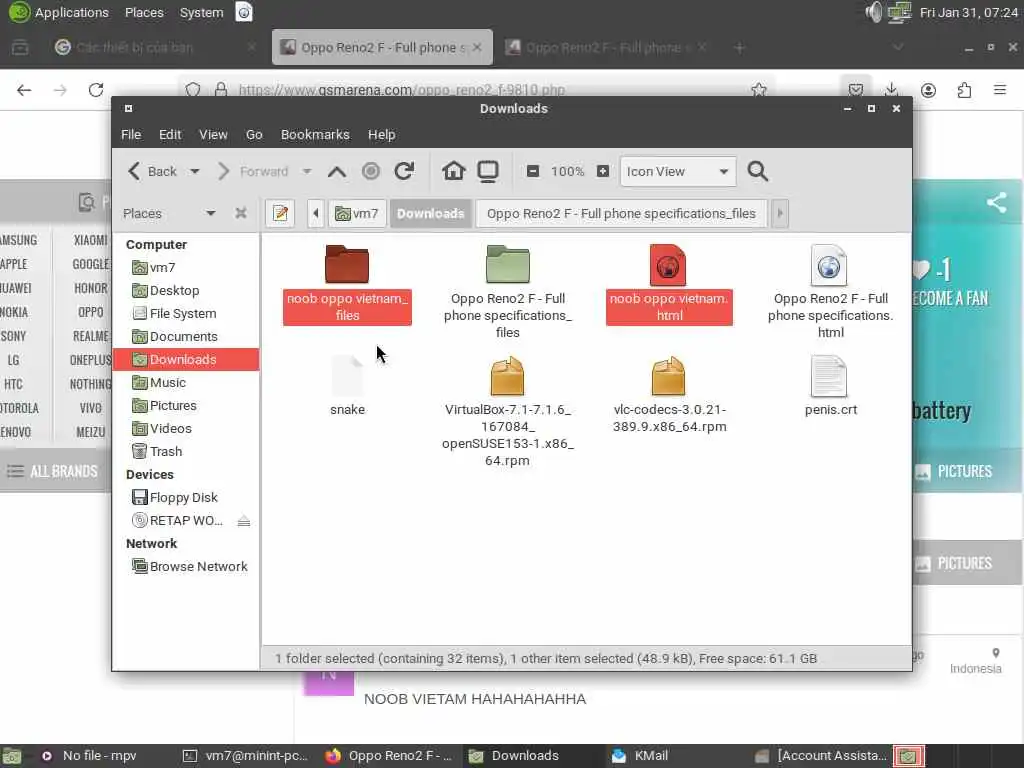Select the vlc-codecs rpm package icon
The height and width of the screenshot is (768, 1024).
point(668,376)
